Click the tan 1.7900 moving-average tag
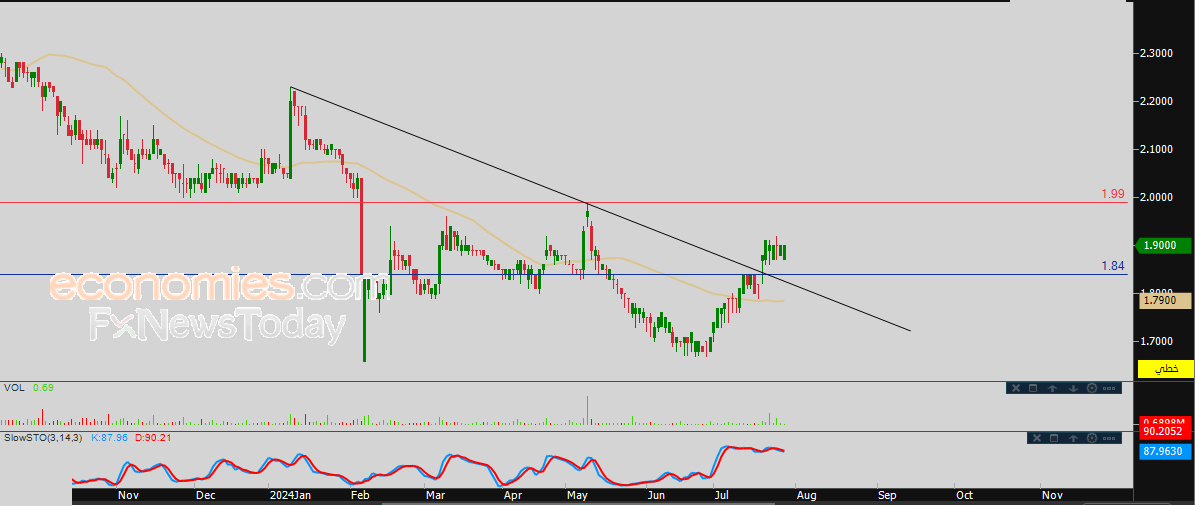The width and height of the screenshot is (1195, 506). pos(1164,301)
